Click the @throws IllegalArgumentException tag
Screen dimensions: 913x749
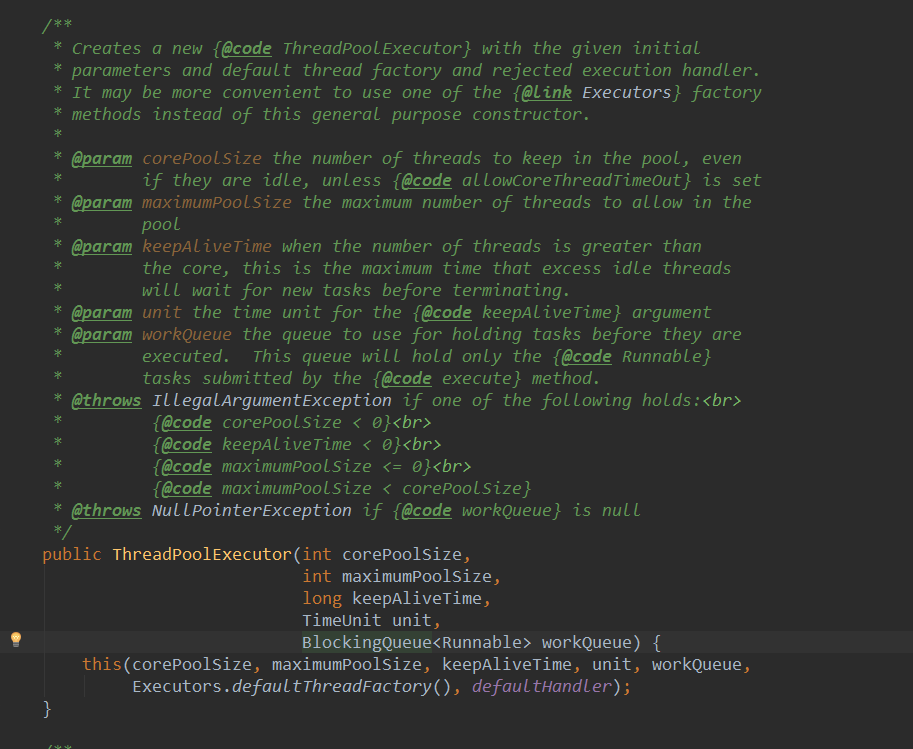point(106,399)
